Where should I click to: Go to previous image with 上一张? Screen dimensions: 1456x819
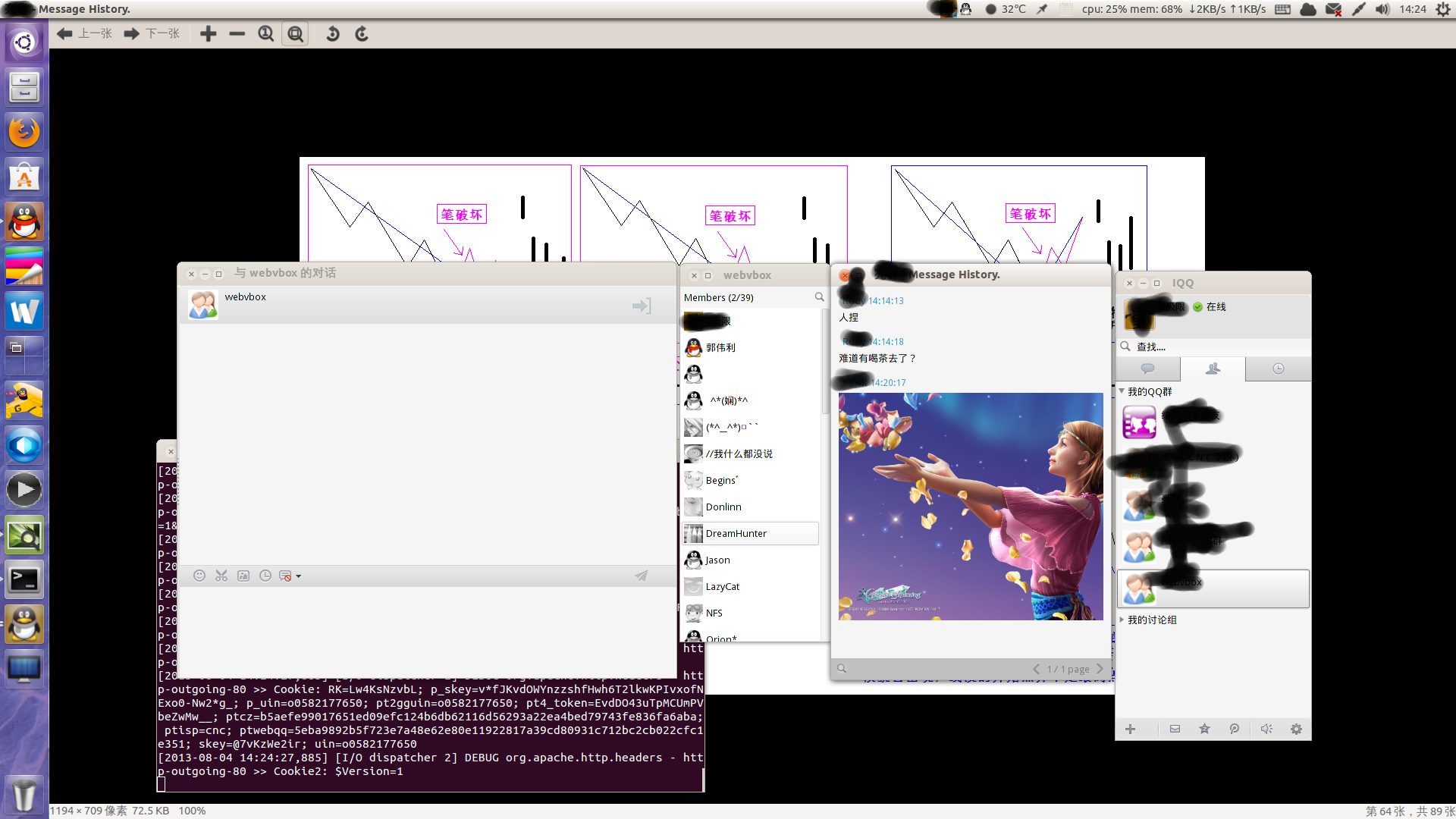[x=84, y=34]
